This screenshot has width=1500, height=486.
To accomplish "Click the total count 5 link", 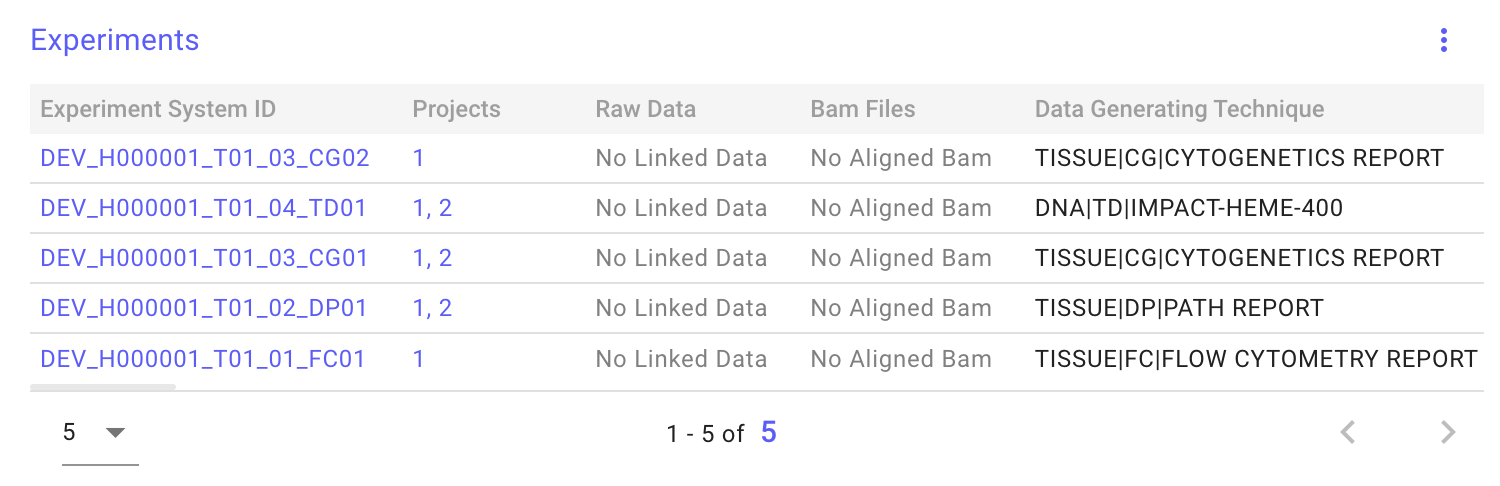I will pyautogui.click(x=768, y=432).
